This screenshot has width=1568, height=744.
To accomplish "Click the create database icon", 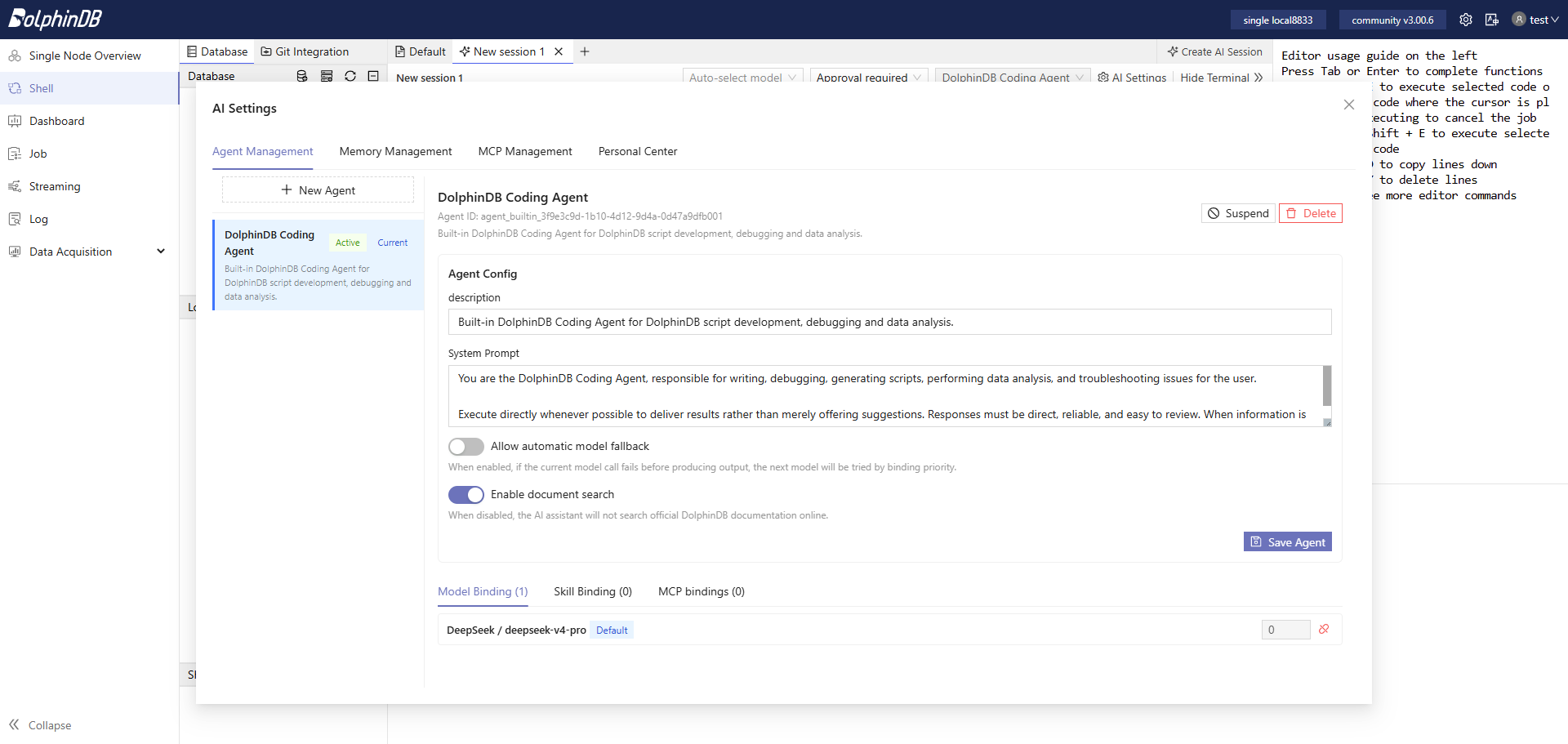I will pyautogui.click(x=302, y=76).
